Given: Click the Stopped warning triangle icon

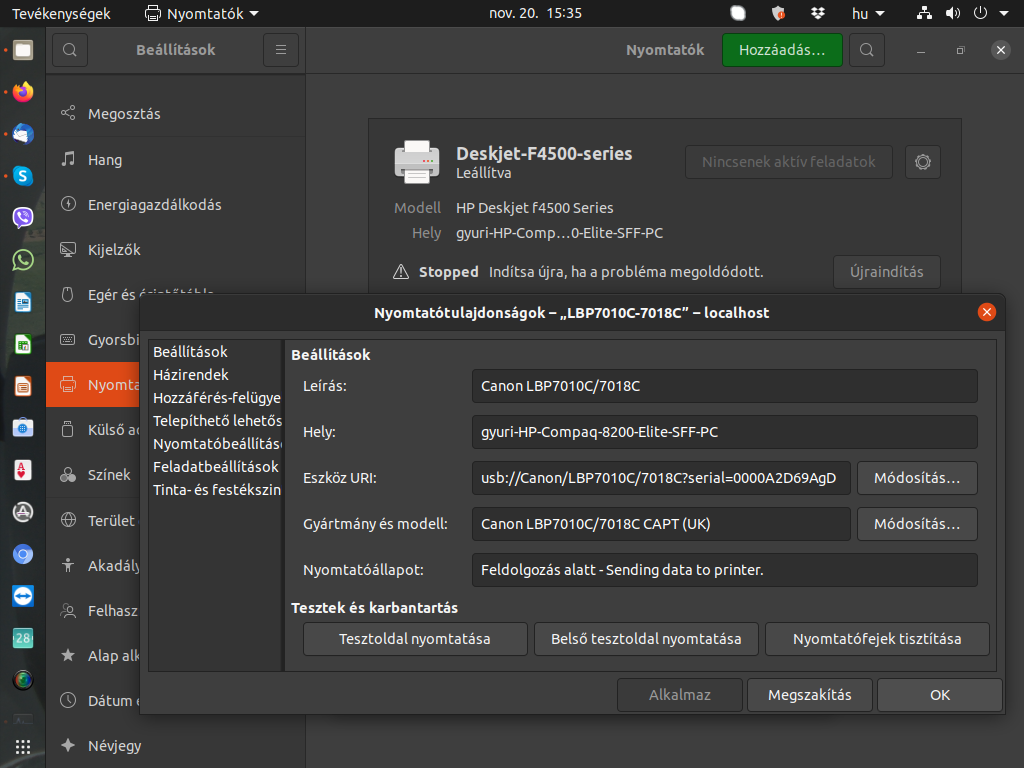Looking at the screenshot, I should tap(401, 272).
